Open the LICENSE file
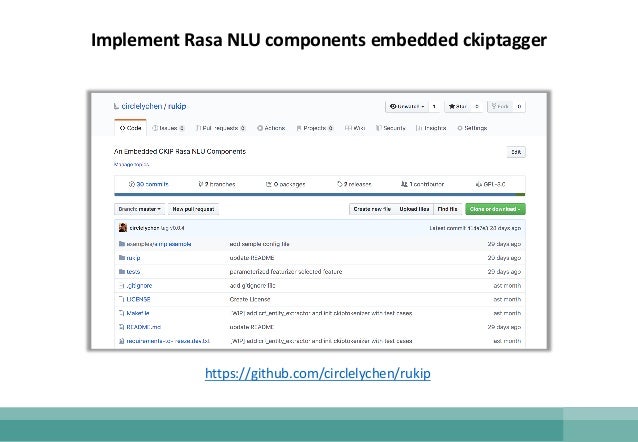This screenshot has width=638, height=442. 138,300
